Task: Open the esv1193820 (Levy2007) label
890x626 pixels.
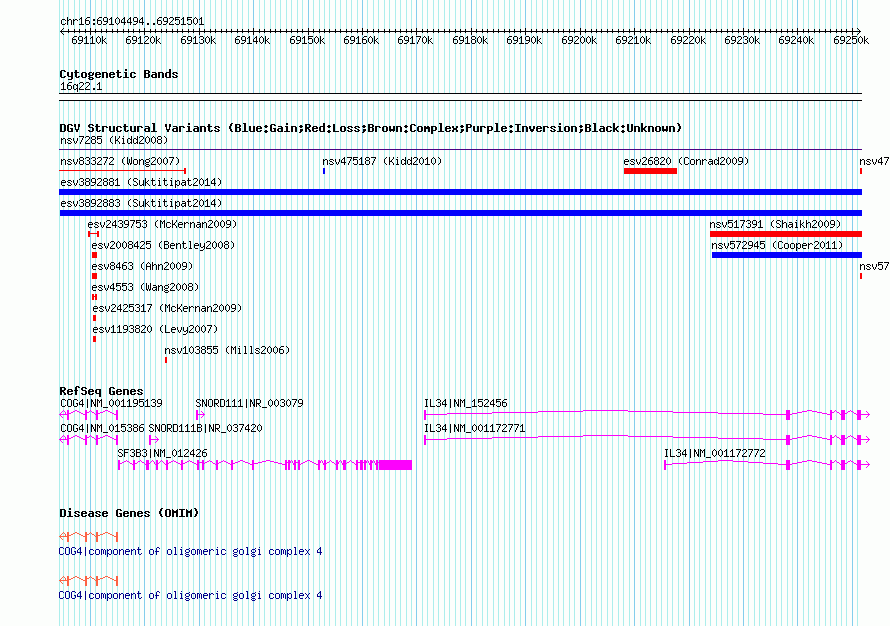Action: [155, 329]
